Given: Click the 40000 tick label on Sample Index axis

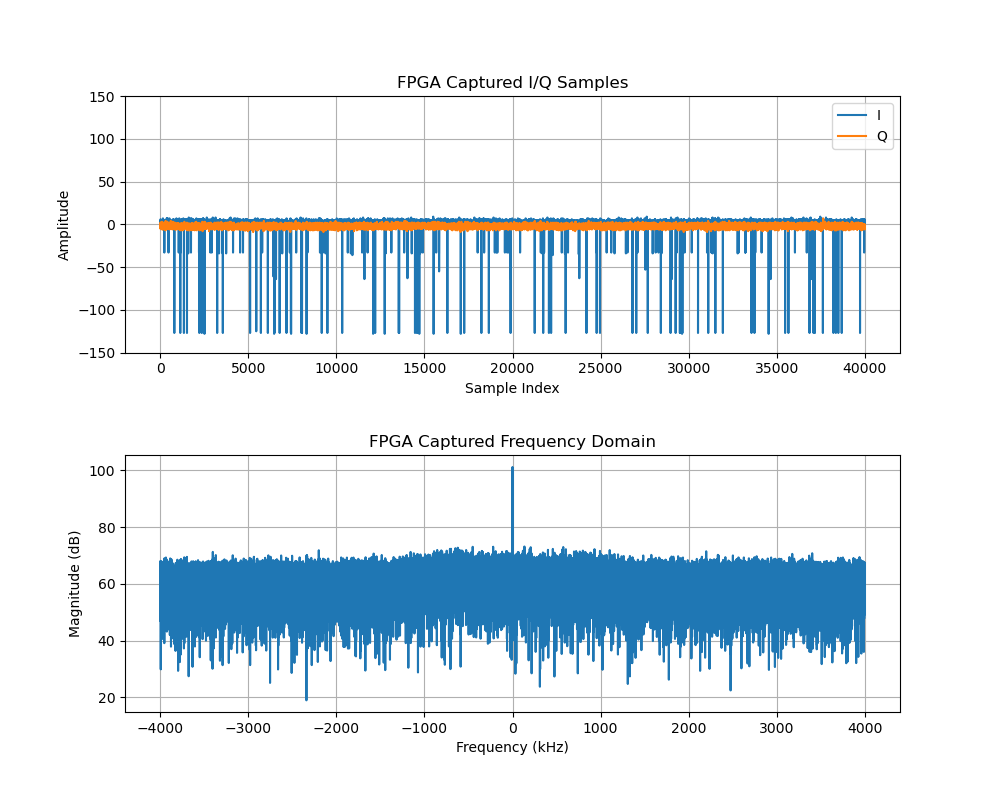Looking at the screenshot, I should [864, 368].
